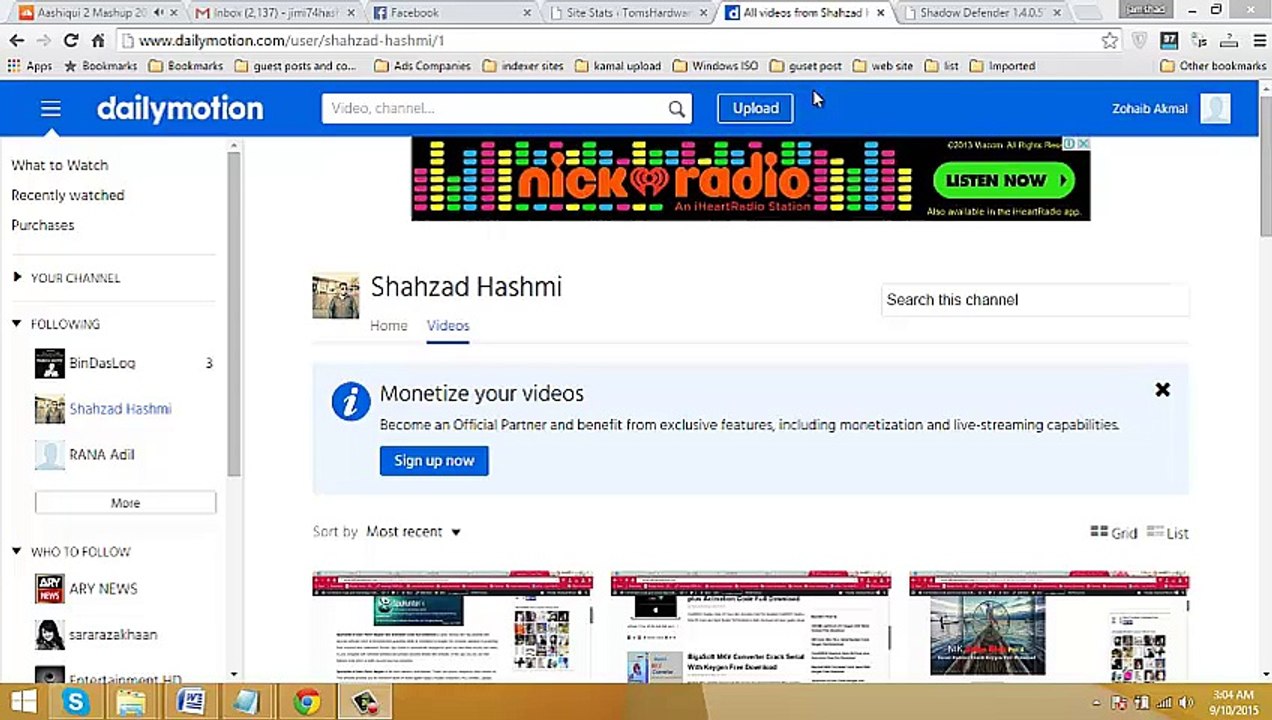Open Skype from the taskbar
Screen dimensions: 1272x720
[x=75, y=702]
